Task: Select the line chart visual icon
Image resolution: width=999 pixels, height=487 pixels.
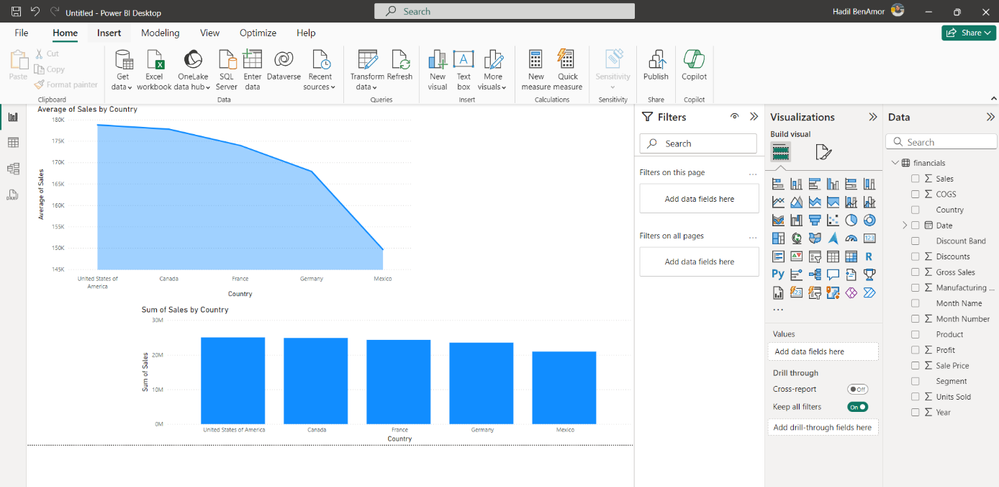Action: point(778,202)
